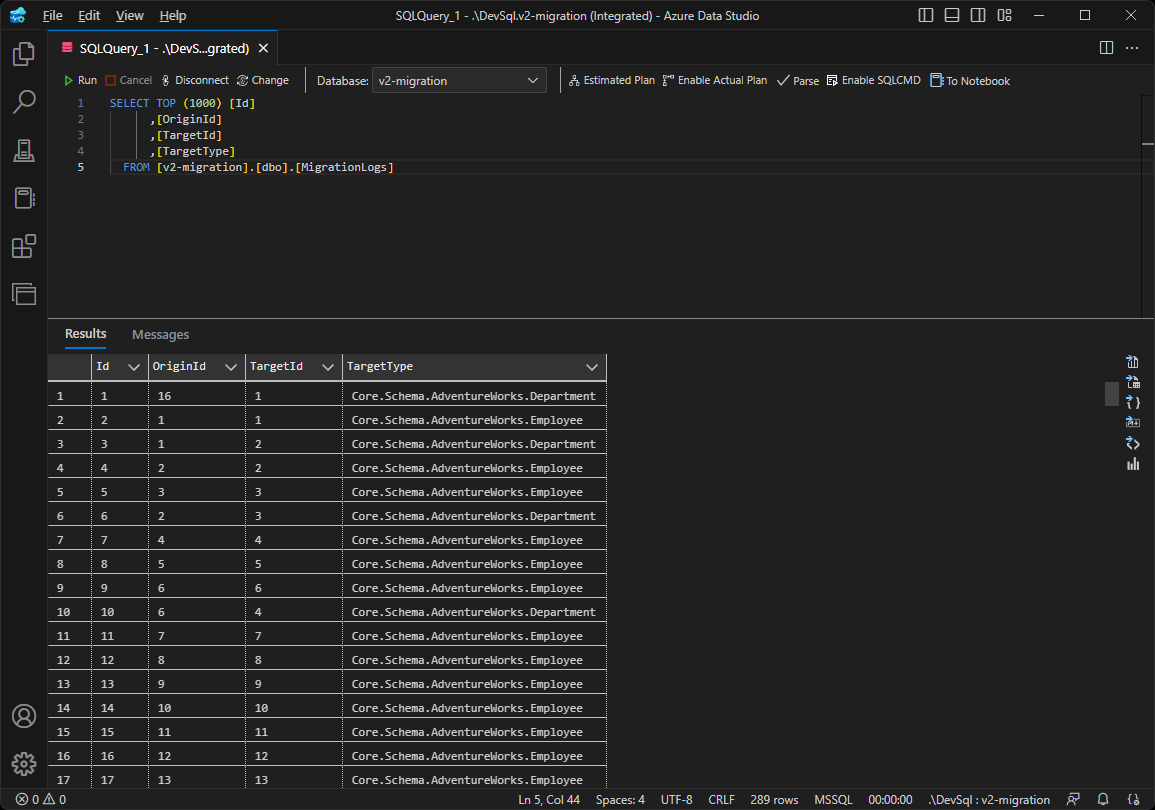
Task: Change UTF-8 file encoding
Action: click(x=676, y=800)
